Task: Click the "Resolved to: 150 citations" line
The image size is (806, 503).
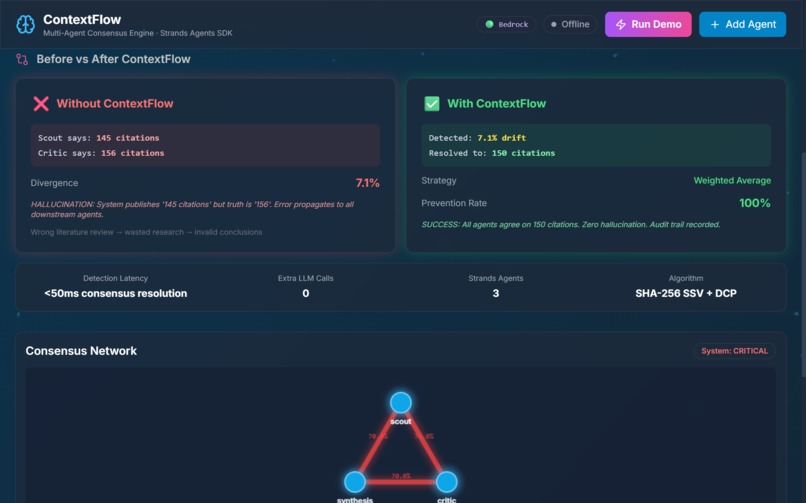Action: pyautogui.click(x=492, y=153)
